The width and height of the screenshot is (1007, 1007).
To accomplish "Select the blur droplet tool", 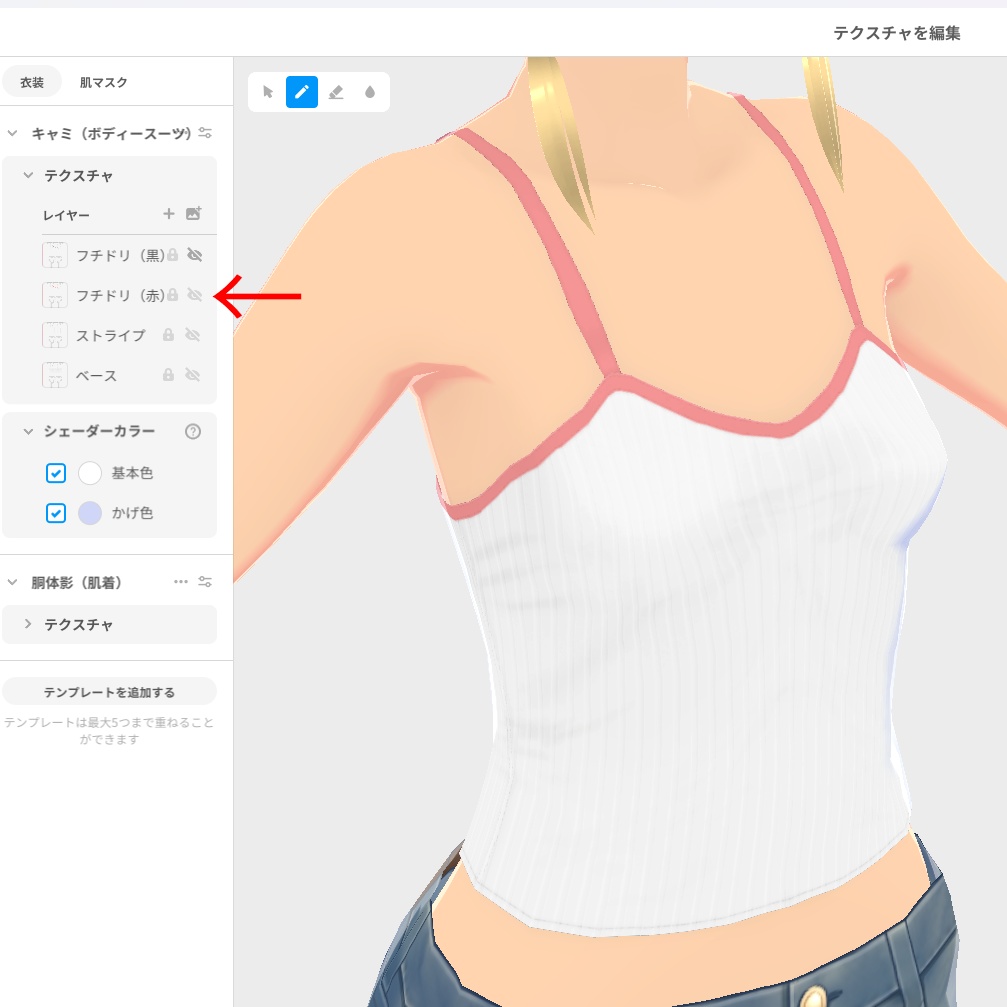I will [370, 92].
